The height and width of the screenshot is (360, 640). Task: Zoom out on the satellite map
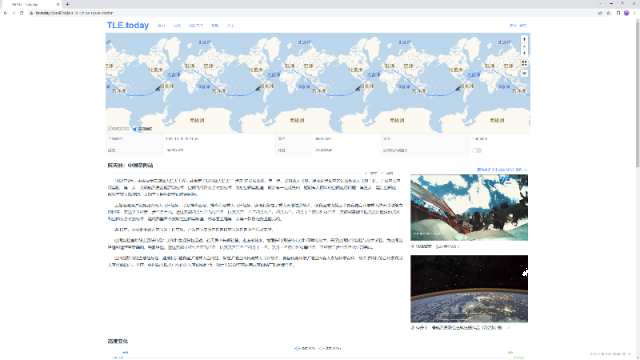[x=524, y=46]
